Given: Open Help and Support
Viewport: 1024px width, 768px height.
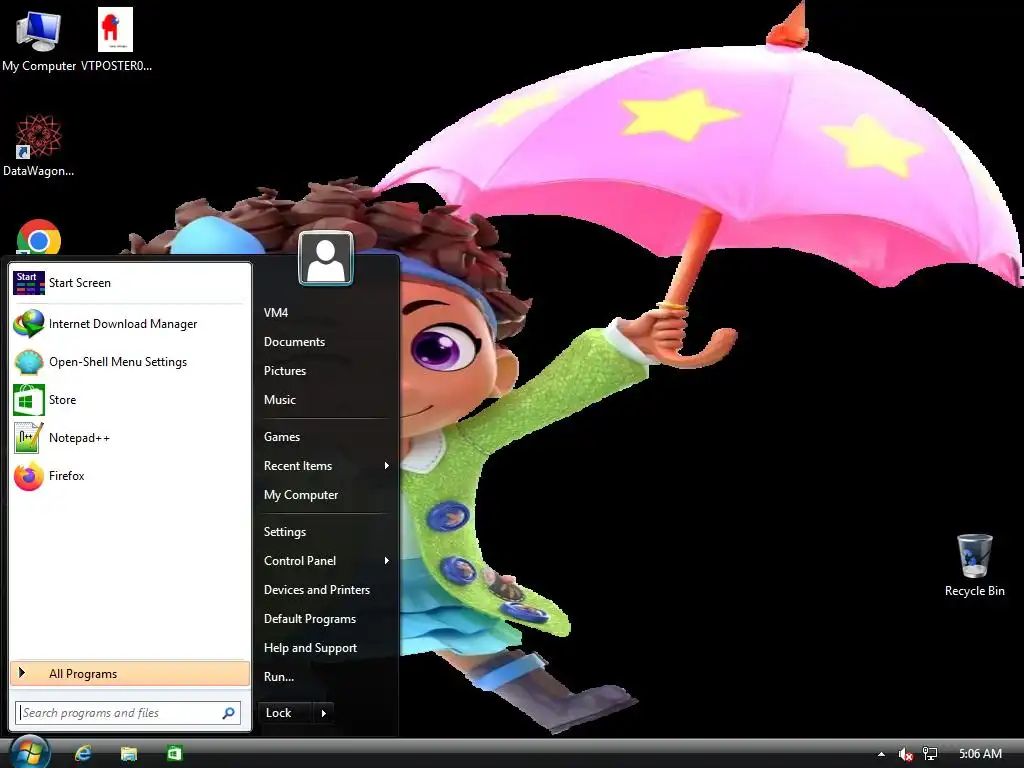Looking at the screenshot, I should point(310,648).
